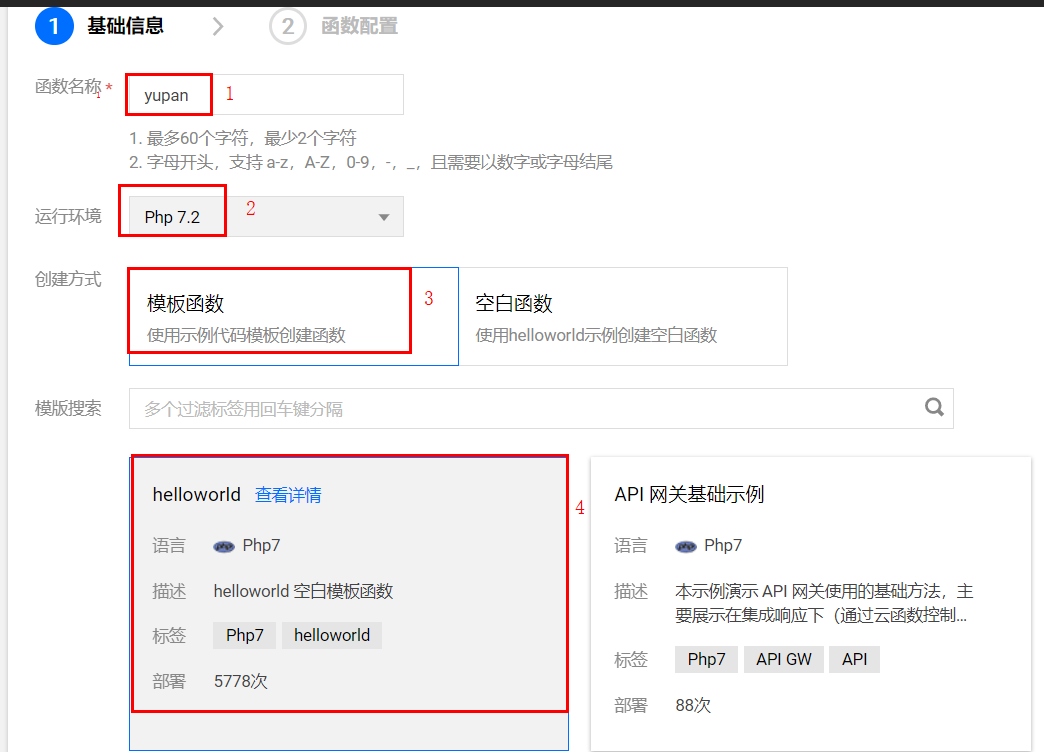
Task: Click the step 1 circle icon
Action: (x=54, y=26)
